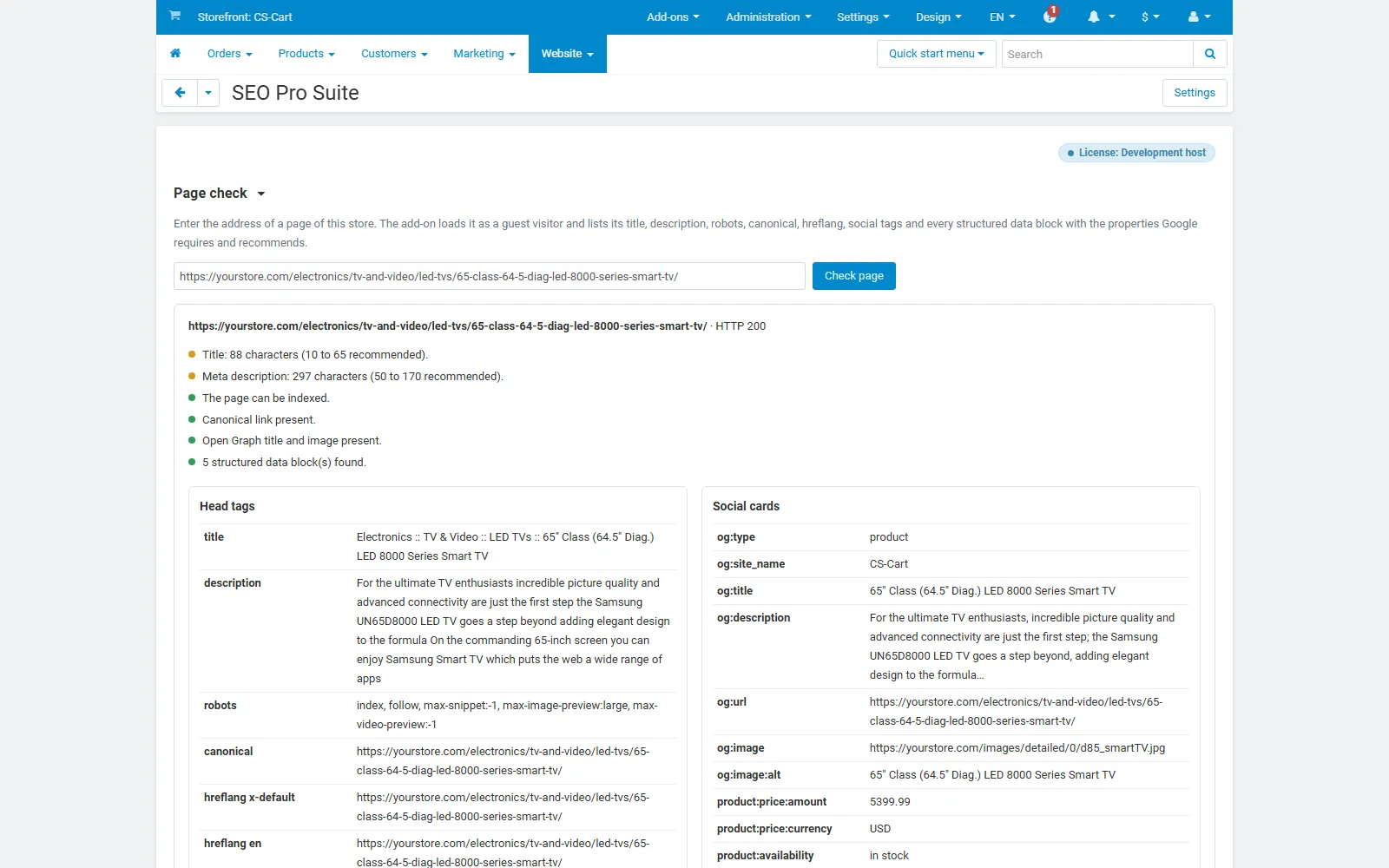Image resolution: width=1389 pixels, height=868 pixels.
Task: Click the License: Development host badge
Action: coord(1136,153)
